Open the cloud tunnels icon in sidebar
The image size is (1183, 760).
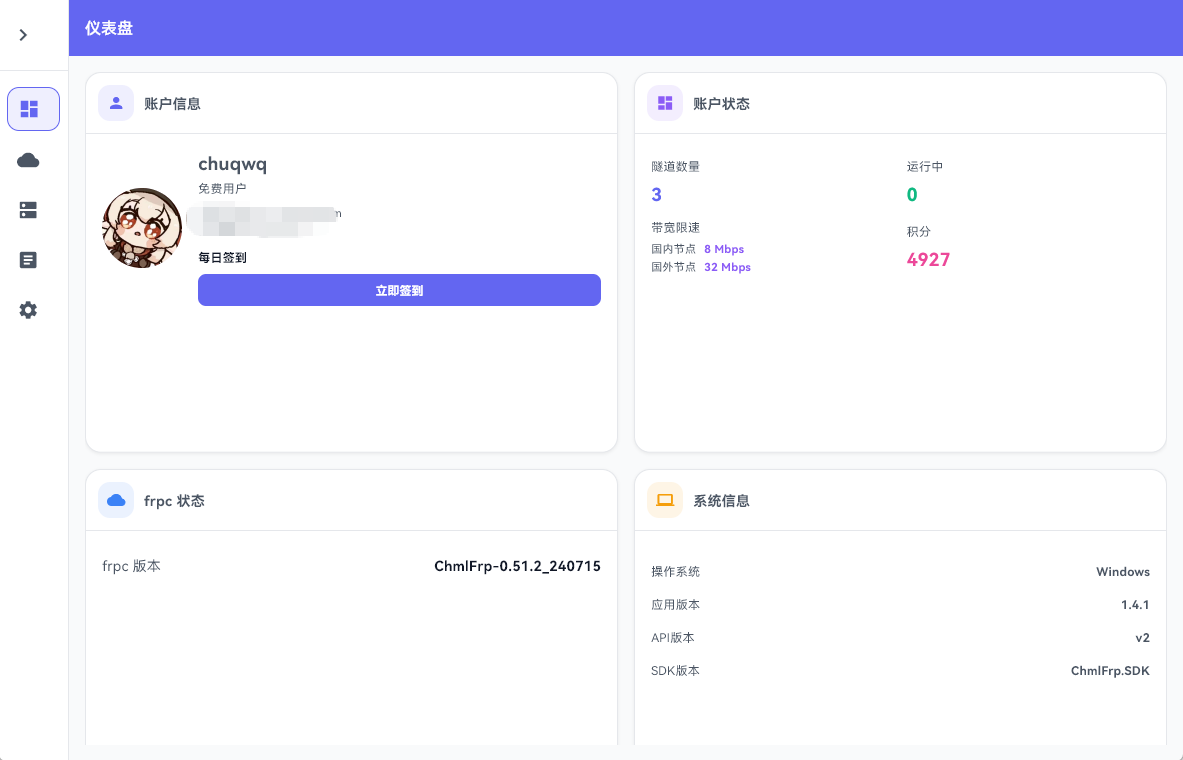click(29, 160)
